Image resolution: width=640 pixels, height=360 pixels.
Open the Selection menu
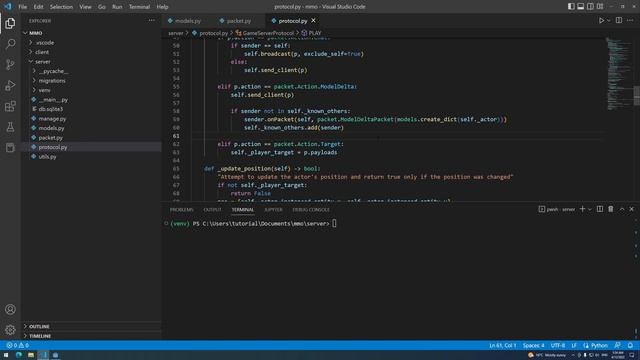[61, 7]
